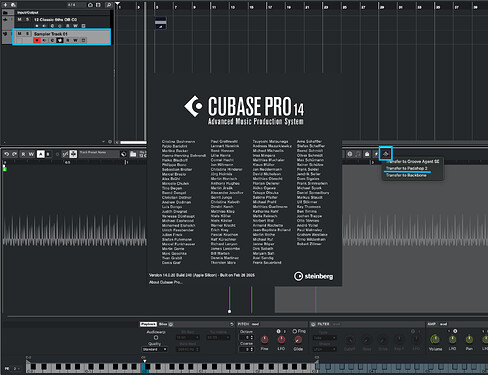
Task: Click the Add Track plus icon
Action: point(5,5)
